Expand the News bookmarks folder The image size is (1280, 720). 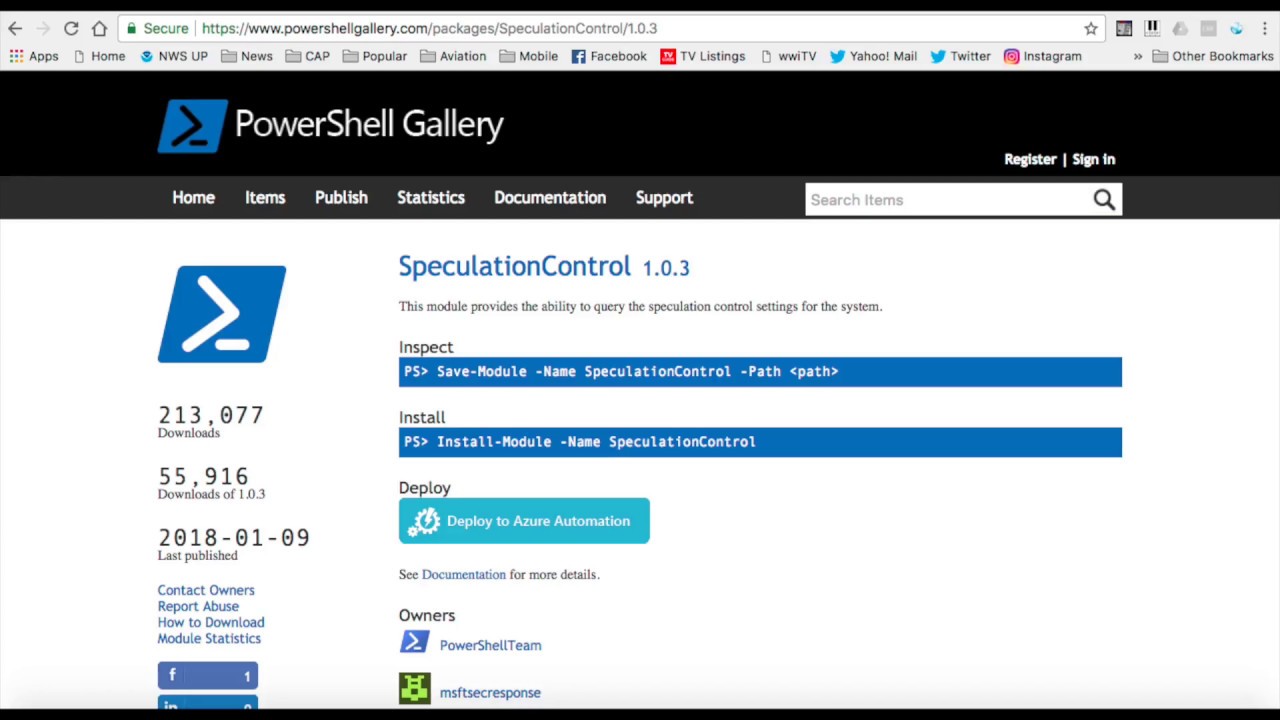247,56
